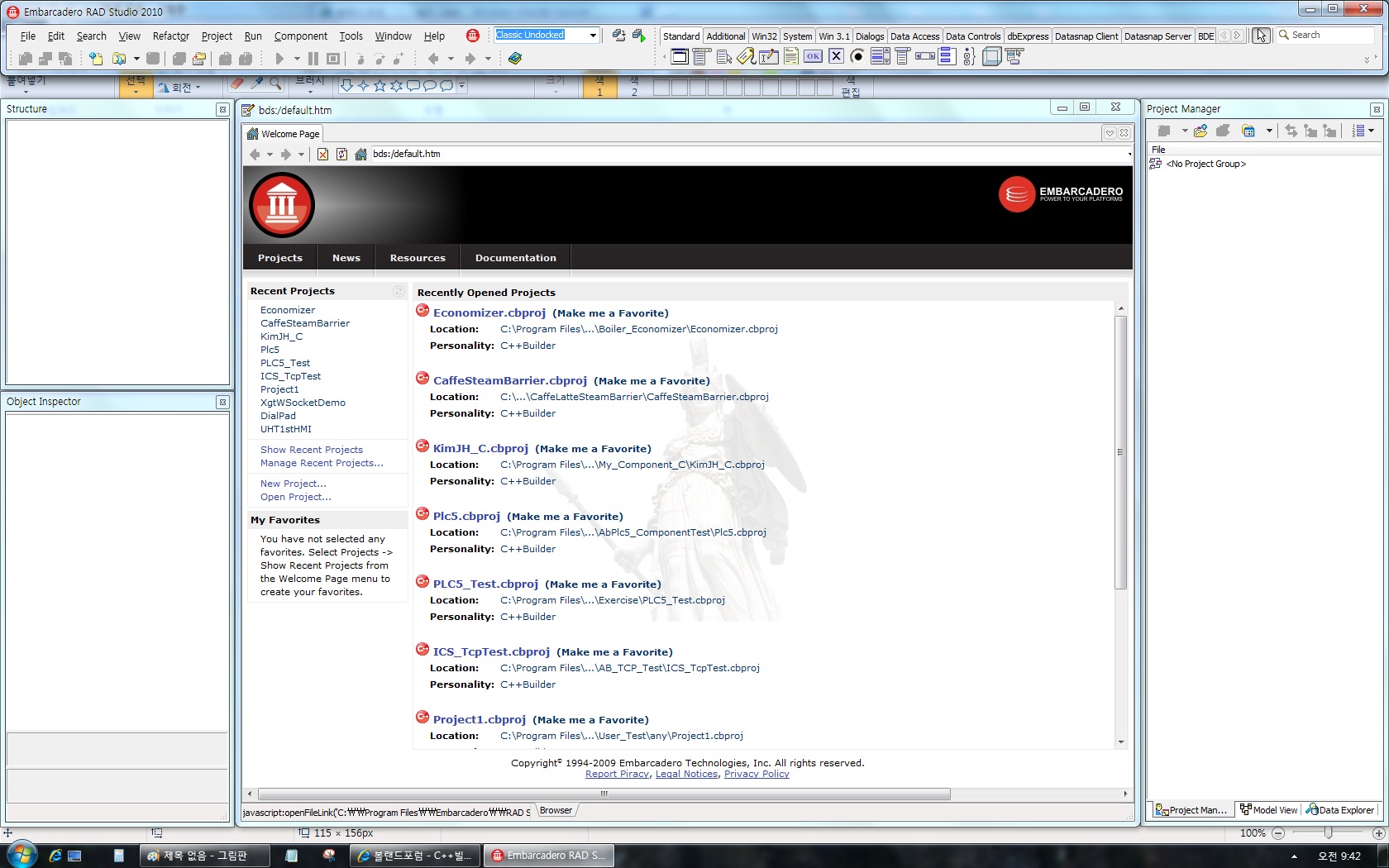
Task: Click the help book icon in toolbar
Action: click(x=515, y=59)
